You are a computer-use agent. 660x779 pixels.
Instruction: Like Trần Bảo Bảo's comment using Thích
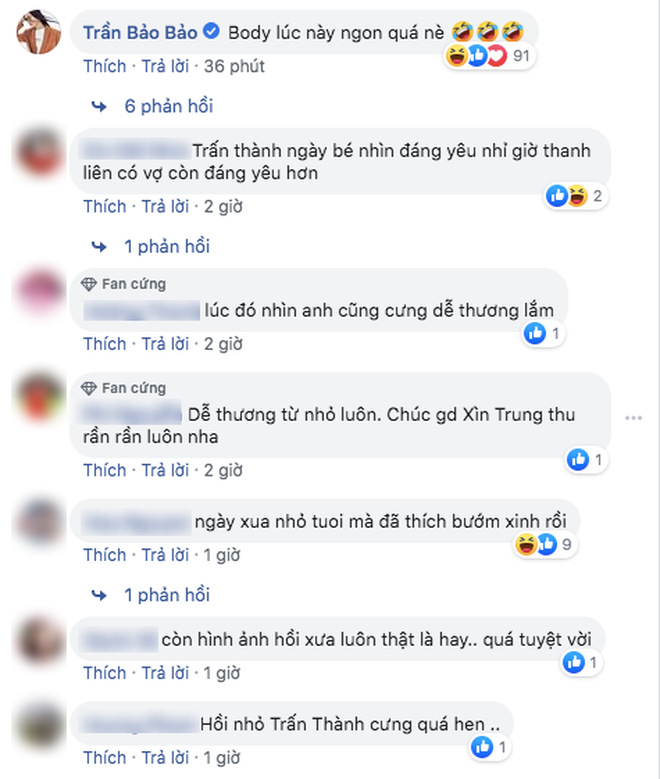coord(104,66)
